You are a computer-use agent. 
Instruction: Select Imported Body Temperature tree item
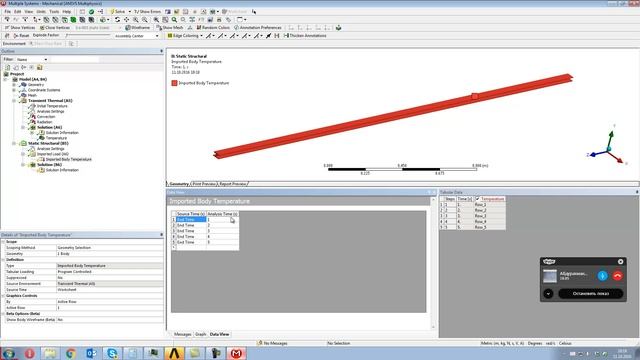point(69,159)
